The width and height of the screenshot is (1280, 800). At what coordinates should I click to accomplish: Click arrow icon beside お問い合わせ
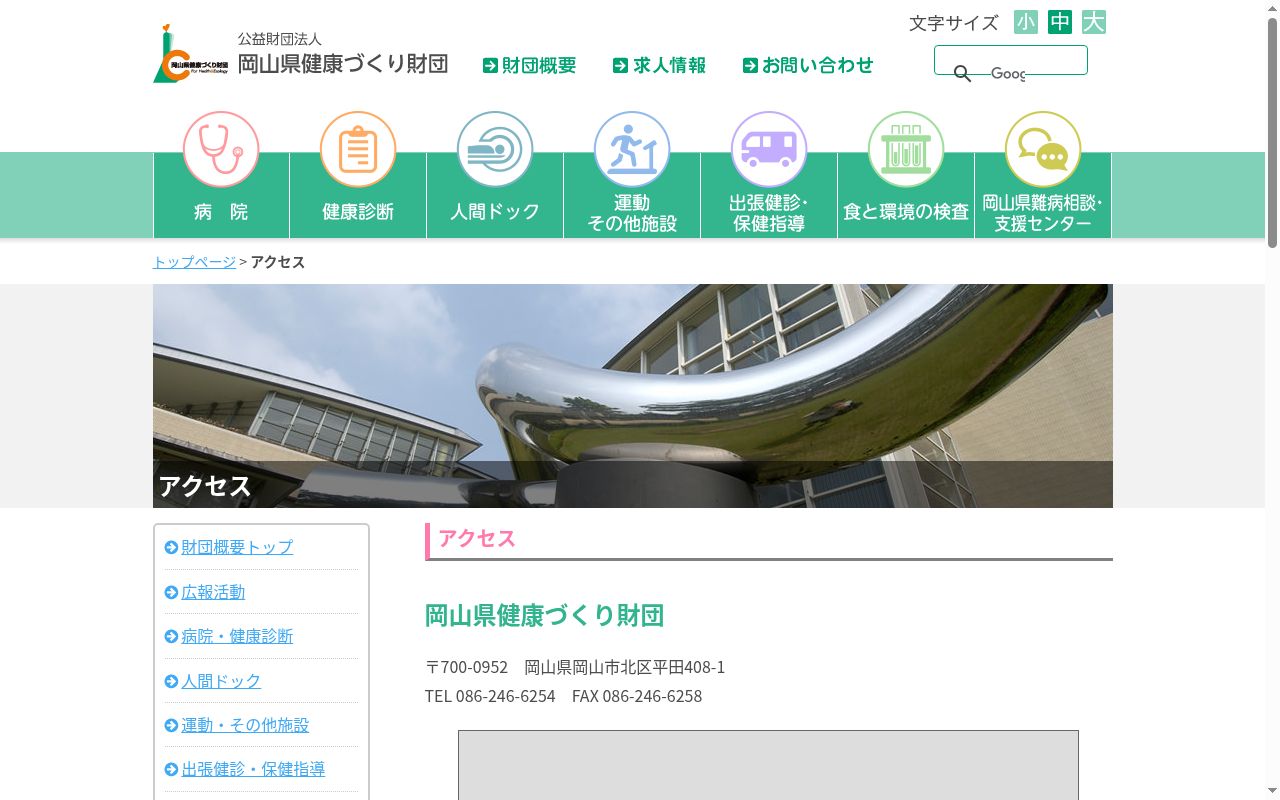750,65
